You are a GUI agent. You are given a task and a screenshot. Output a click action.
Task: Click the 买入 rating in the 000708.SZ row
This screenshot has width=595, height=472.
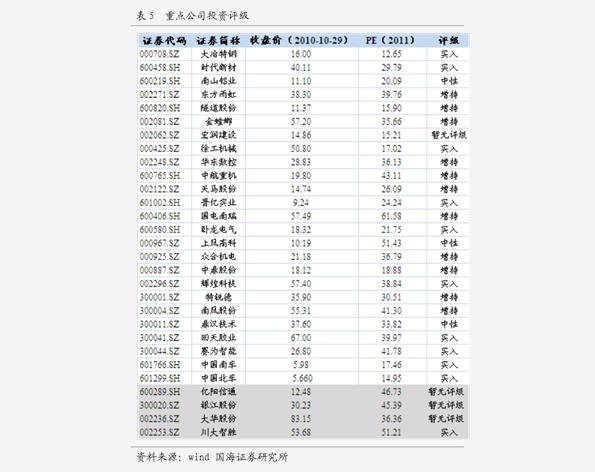pos(449,54)
